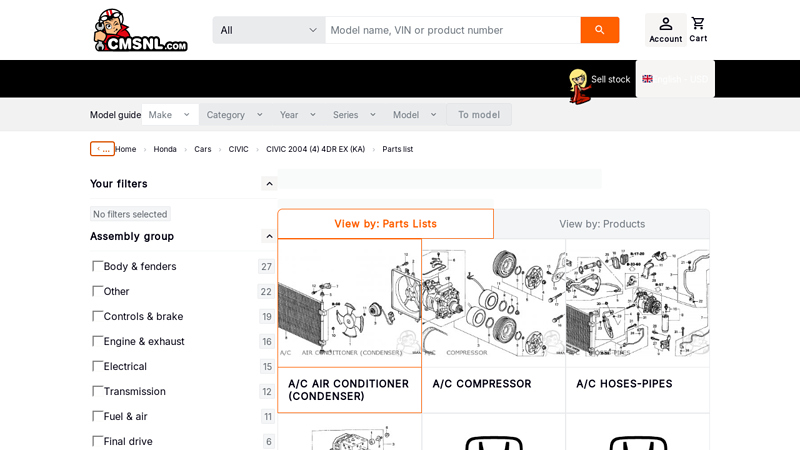The image size is (800, 450).
Task: Open the All category search dropdown
Action: click(x=269, y=30)
